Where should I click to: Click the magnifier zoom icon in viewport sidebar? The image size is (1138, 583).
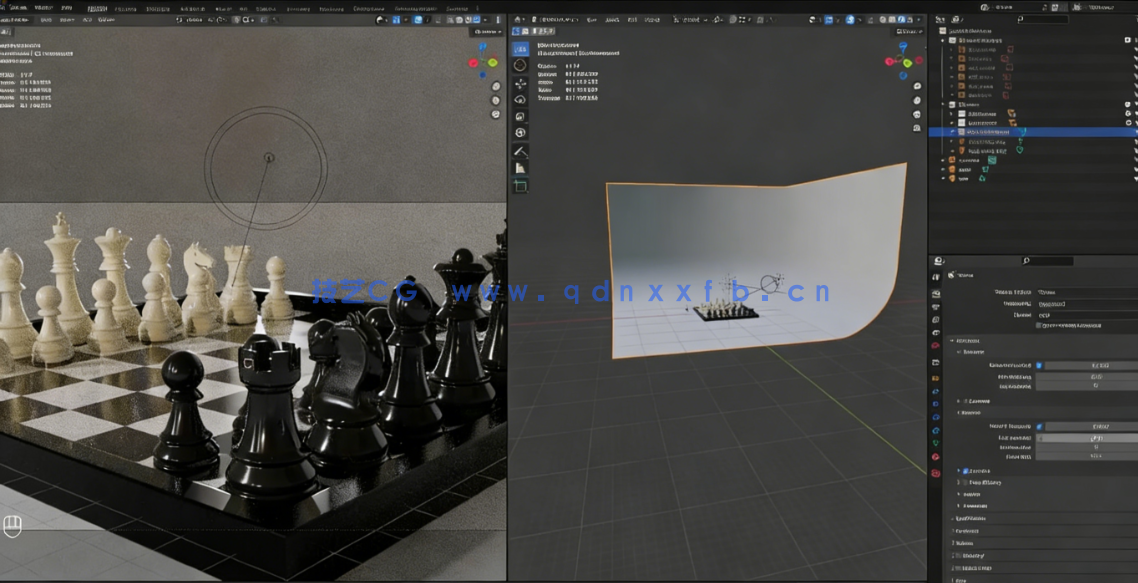click(917, 86)
